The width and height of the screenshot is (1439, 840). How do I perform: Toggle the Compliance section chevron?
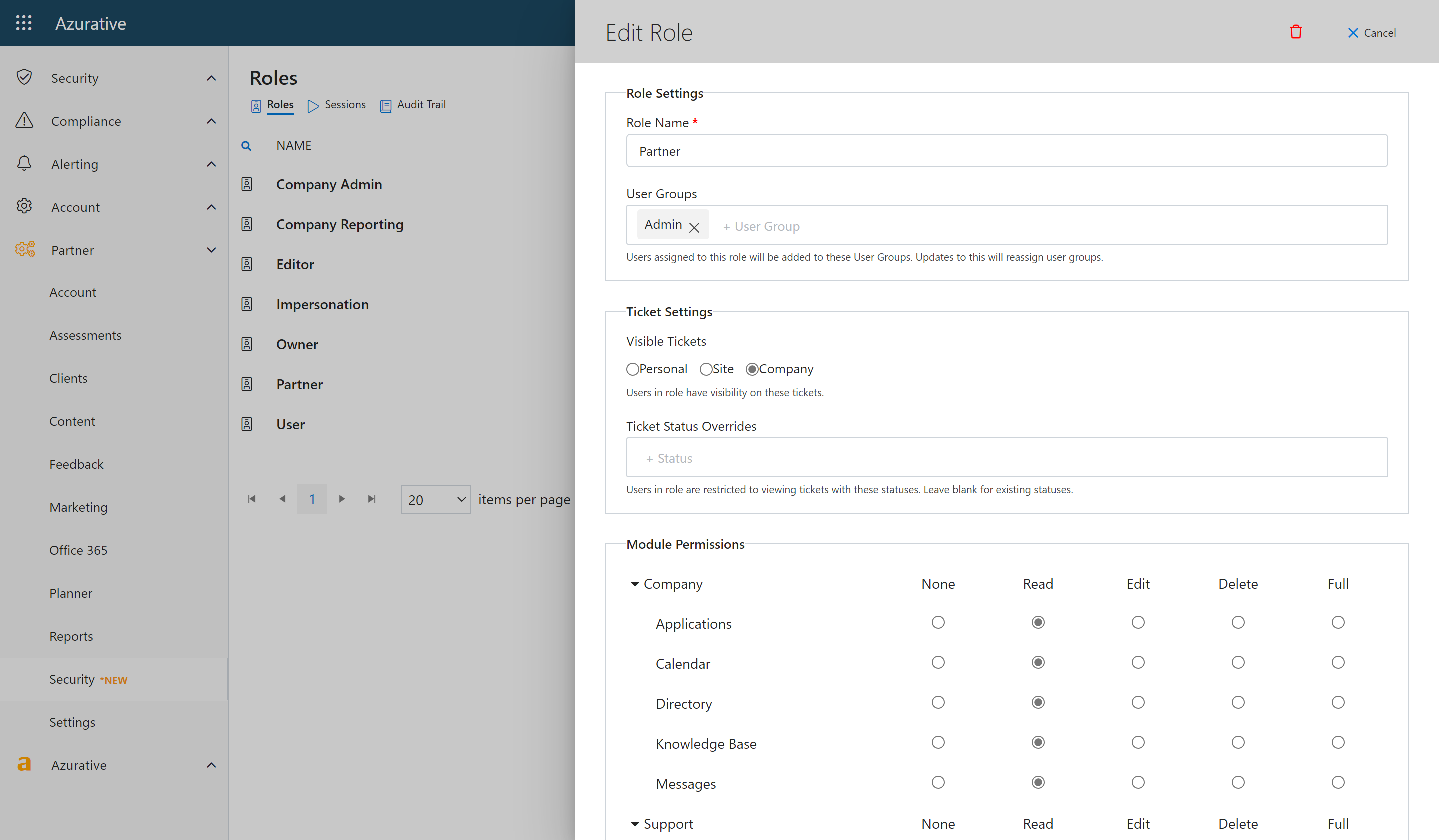(211, 121)
